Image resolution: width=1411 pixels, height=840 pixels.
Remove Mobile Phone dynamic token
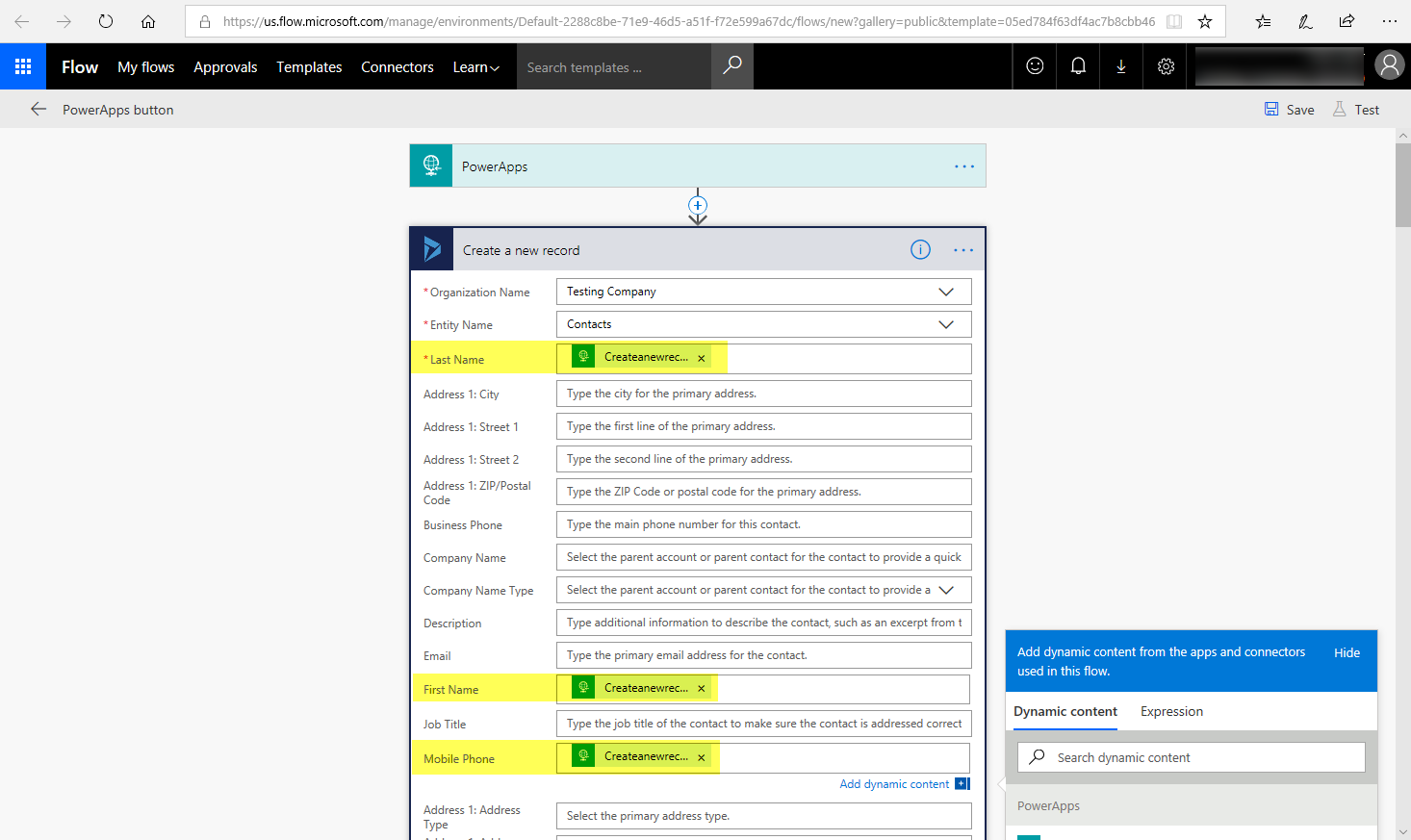[702, 757]
